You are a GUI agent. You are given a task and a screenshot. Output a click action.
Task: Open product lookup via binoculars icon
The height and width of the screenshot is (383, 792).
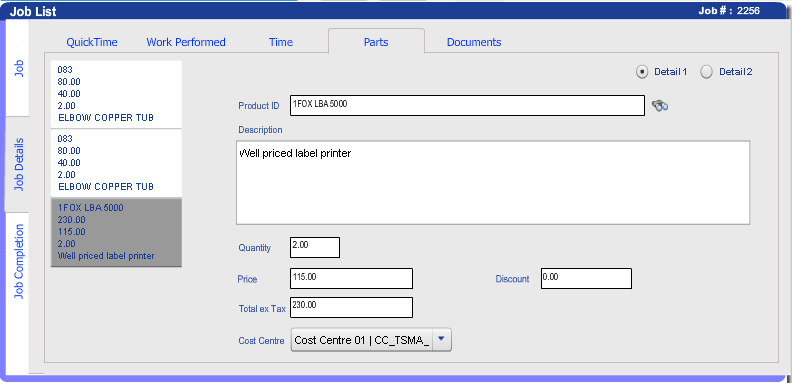pyautogui.click(x=660, y=106)
